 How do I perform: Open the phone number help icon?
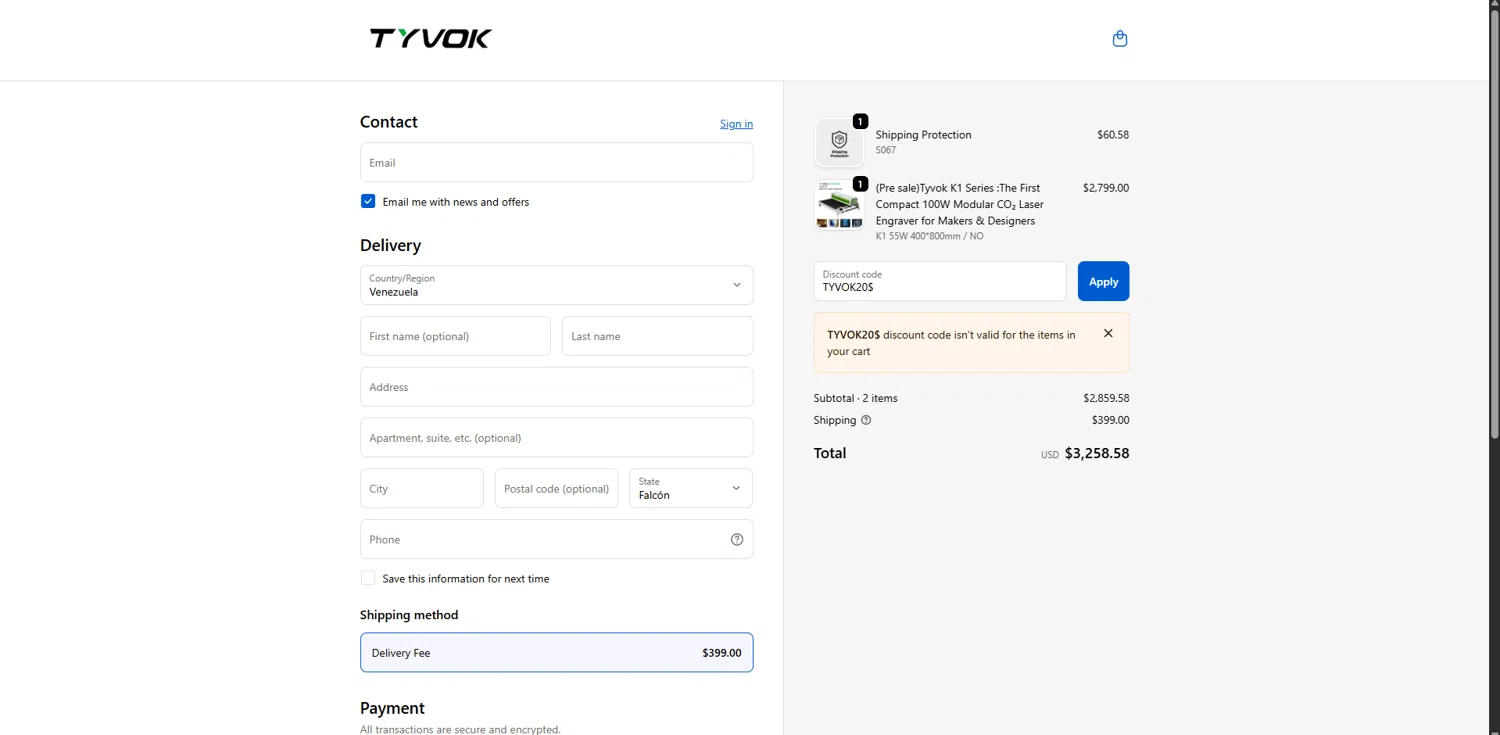point(737,539)
